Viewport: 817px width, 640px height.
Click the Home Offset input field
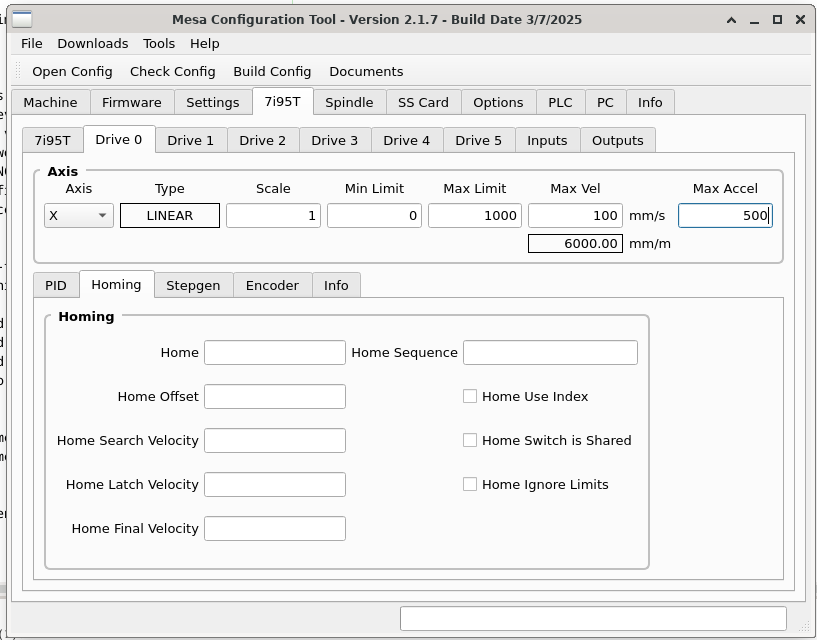(x=275, y=396)
